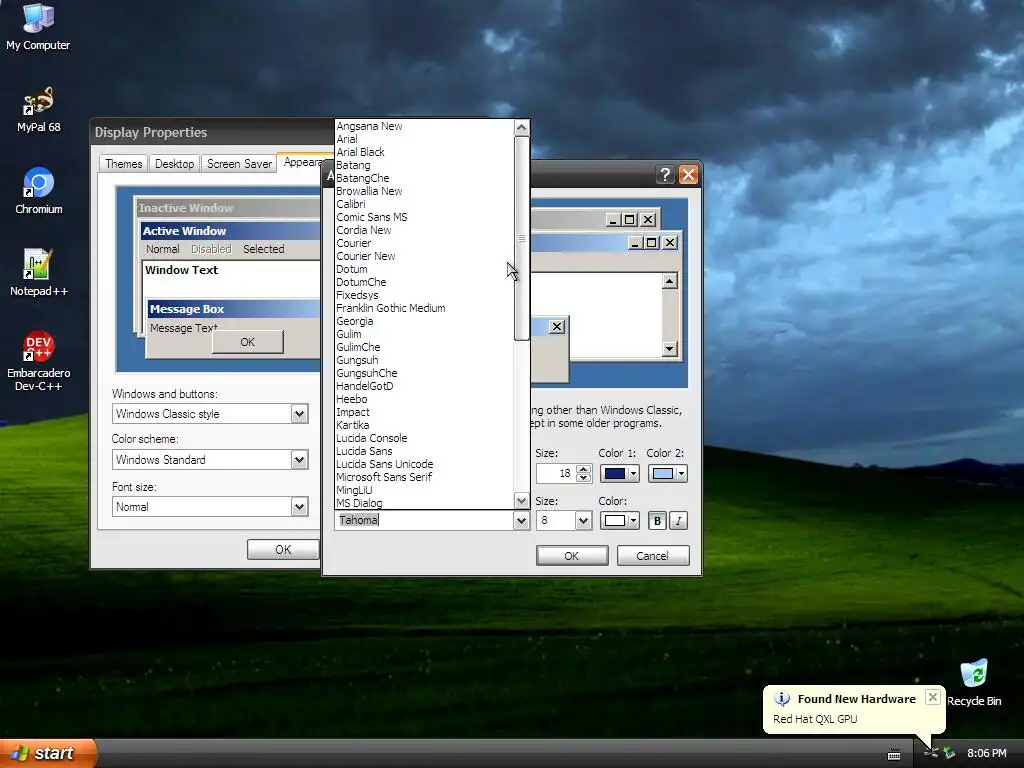Collapse the Tahoma font dropdown arrow

[521, 520]
